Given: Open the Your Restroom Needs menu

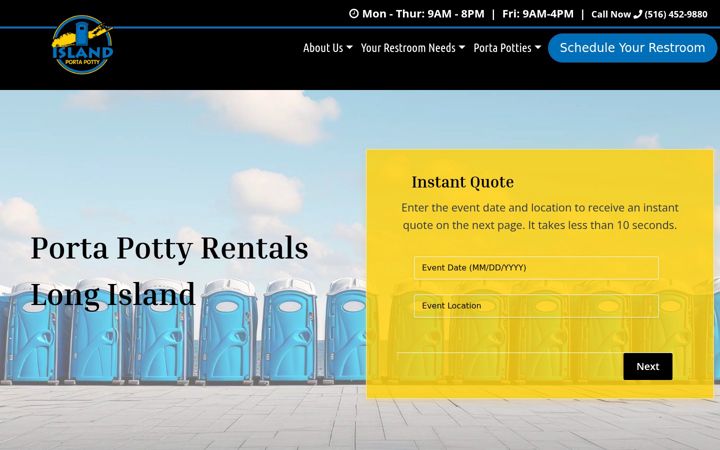Looking at the screenshot, I should click(413, 48).
